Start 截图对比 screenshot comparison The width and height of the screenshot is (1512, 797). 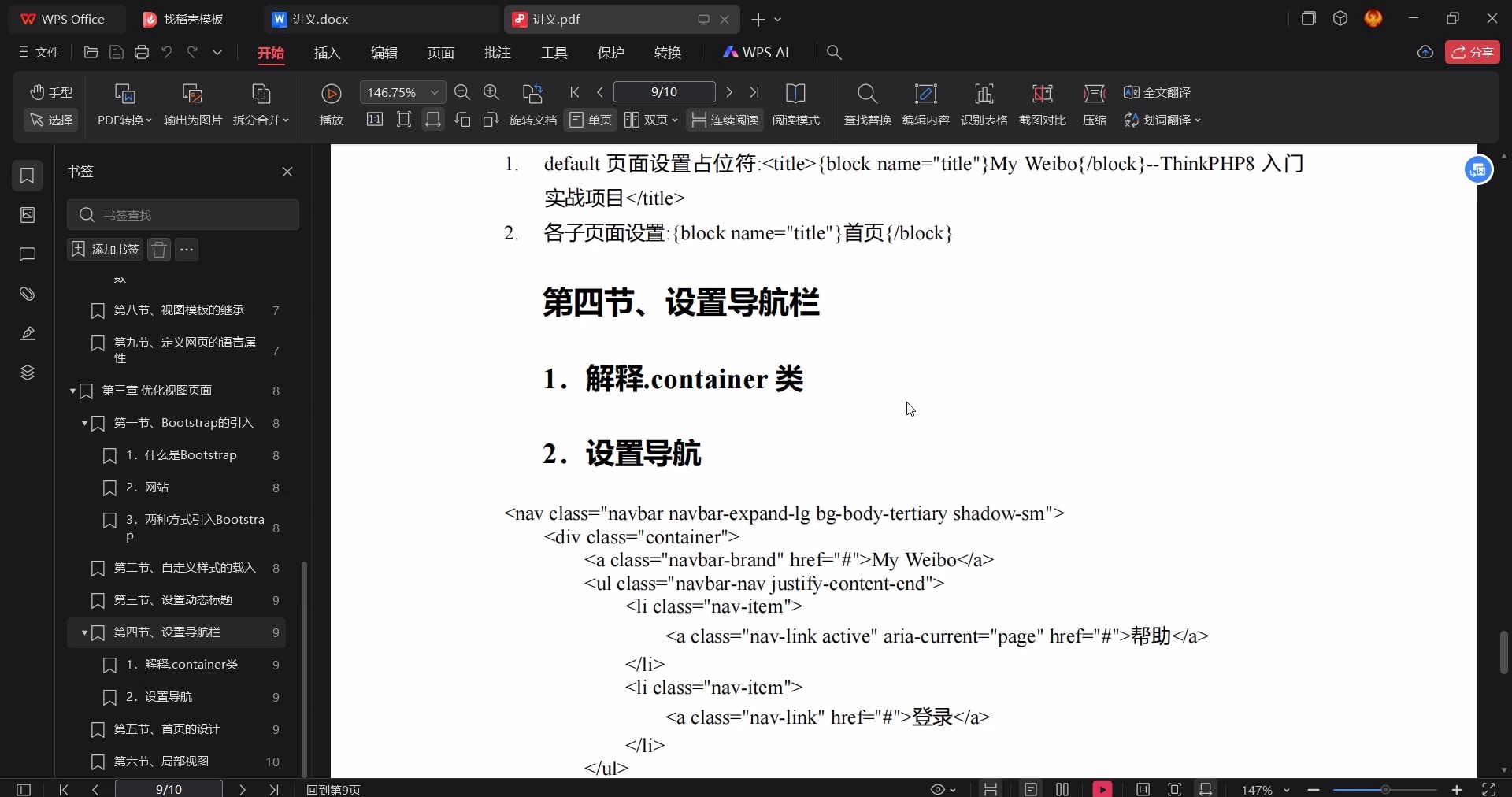1042,105
